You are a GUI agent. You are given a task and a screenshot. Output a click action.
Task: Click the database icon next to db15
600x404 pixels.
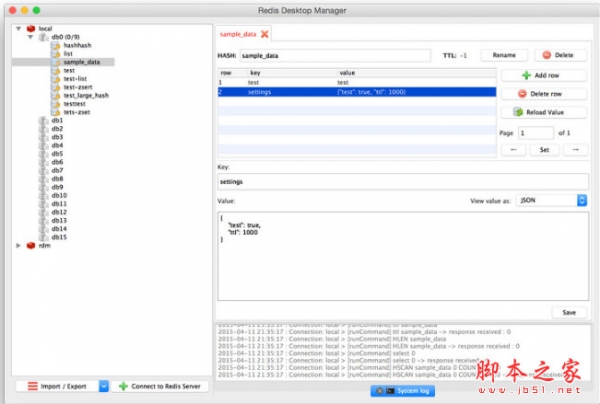(44, 237)
